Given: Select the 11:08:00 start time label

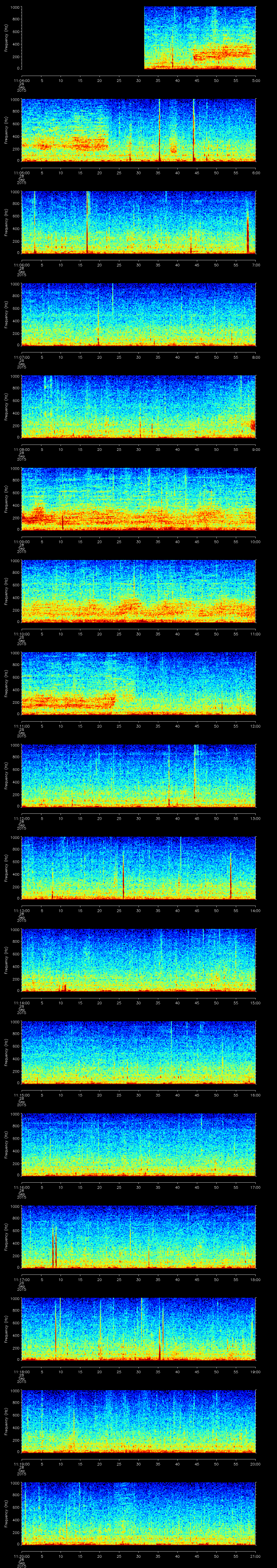Looking at the screenshot, I should coord(21,449).
